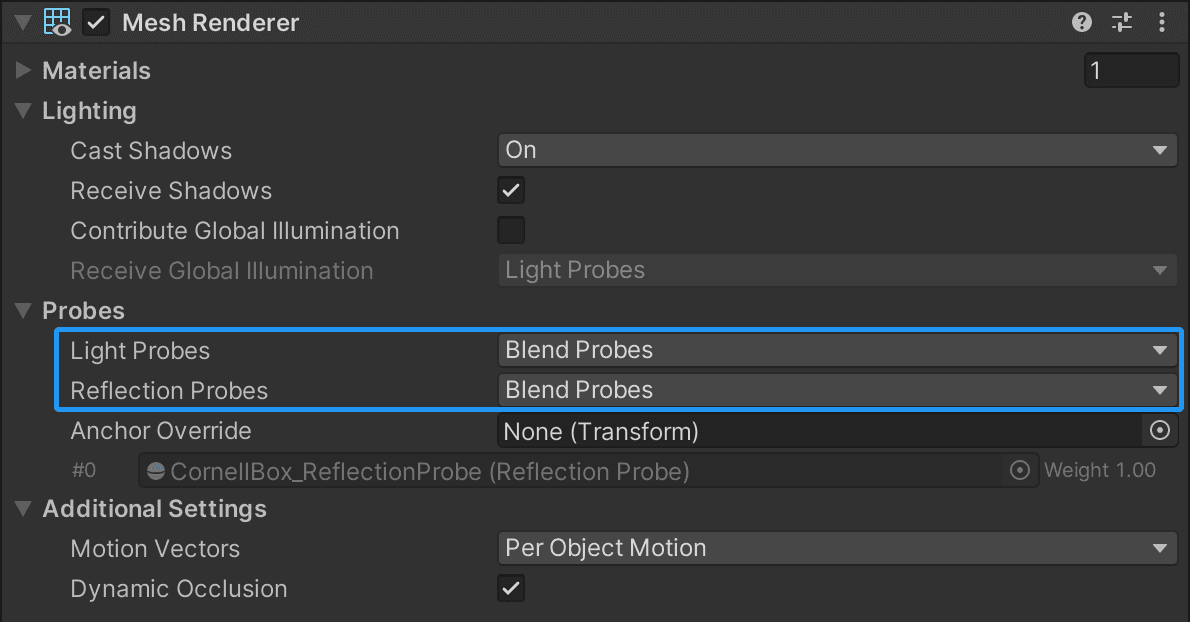
Task: Open the Mesh Renderer three-dot context menu
Action: (1161, 22)
